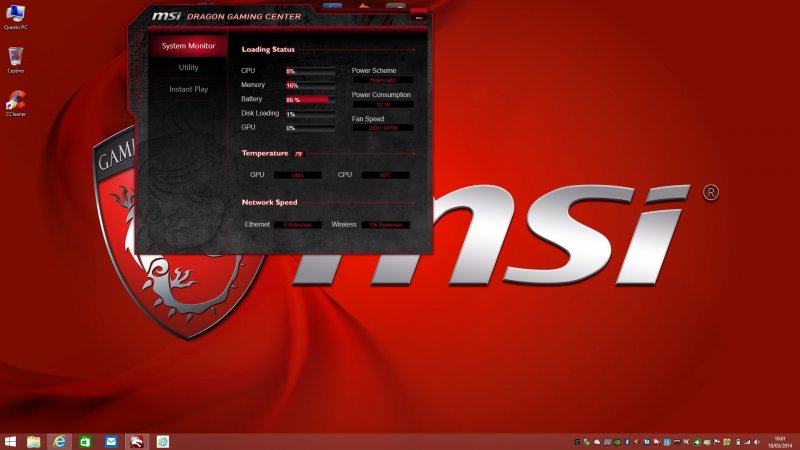Click the Loading Status heading
800x450 pixels.
[268, 49]
